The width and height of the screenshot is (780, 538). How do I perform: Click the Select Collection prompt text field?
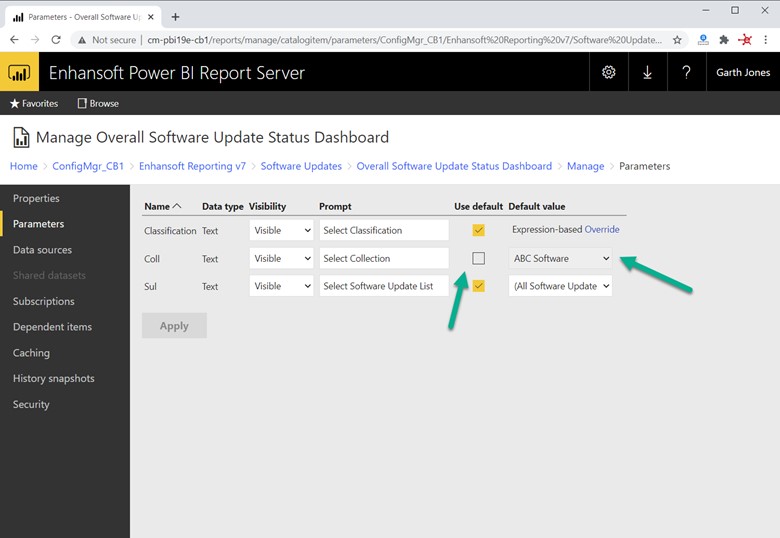click(x=384, y=258)
